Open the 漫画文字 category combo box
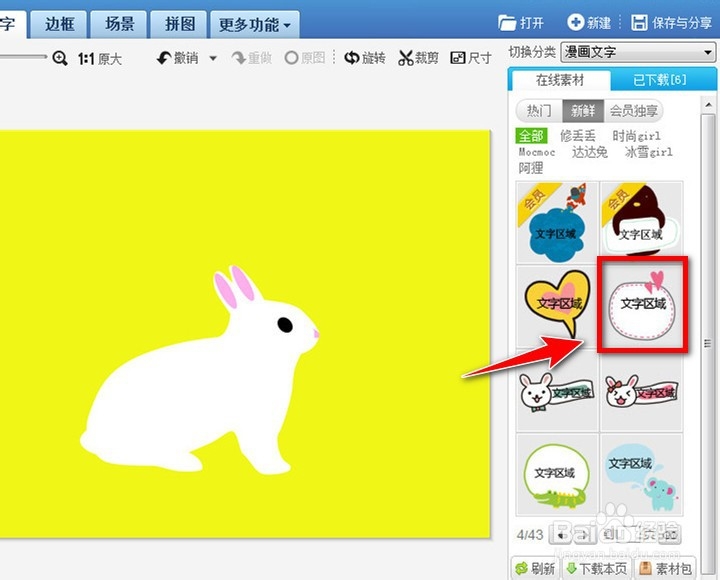This screenshot has width=720, height=580. pos(638,52)
